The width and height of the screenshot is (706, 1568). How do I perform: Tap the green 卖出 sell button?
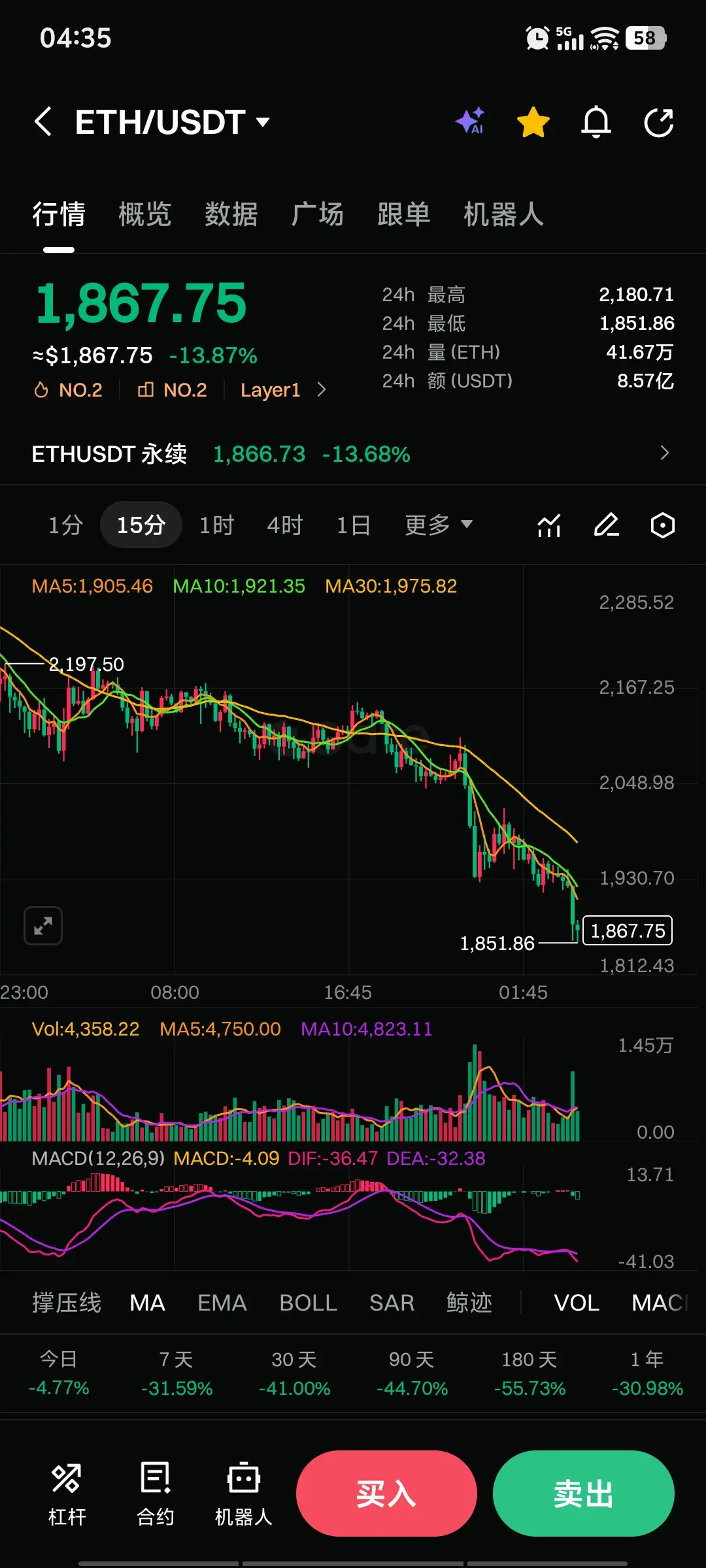583,1494
